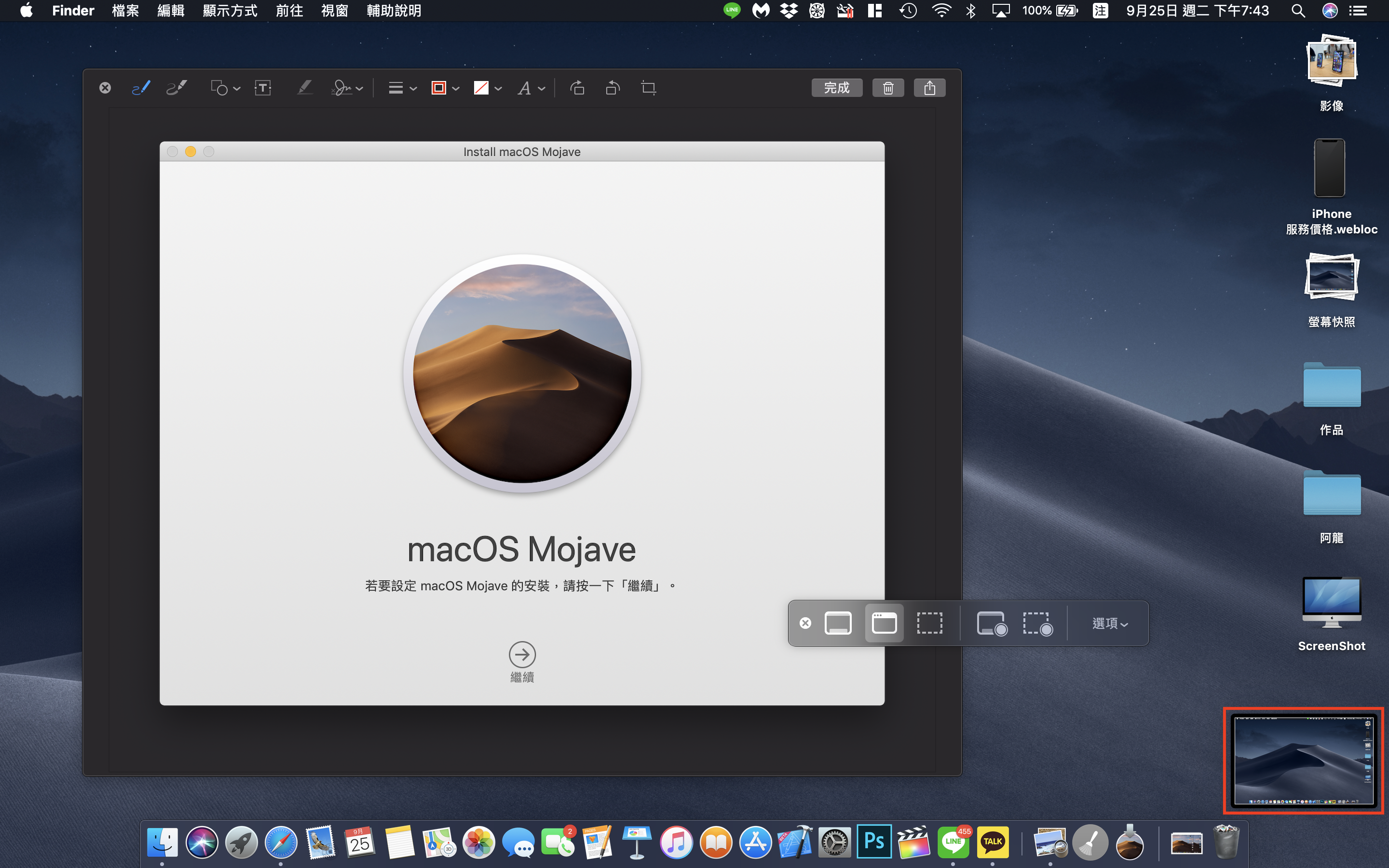The width and height of the screenshot is (1389, 868).
Task: Open the text style font menu
Action: click(531, 88)
